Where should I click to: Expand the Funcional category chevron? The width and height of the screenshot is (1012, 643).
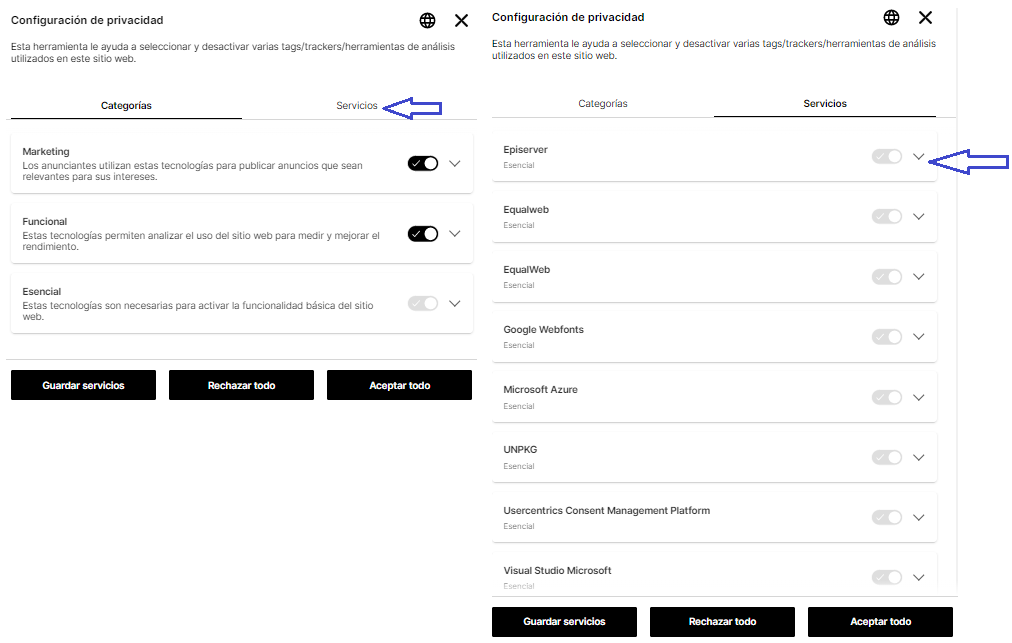tap(455, 234)
